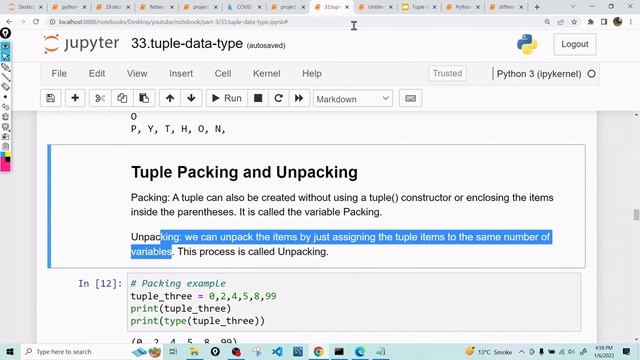The width and height of the screenshot is (640, 360).
Task: Click the Trusted notebook button
Action: [447, 73]
